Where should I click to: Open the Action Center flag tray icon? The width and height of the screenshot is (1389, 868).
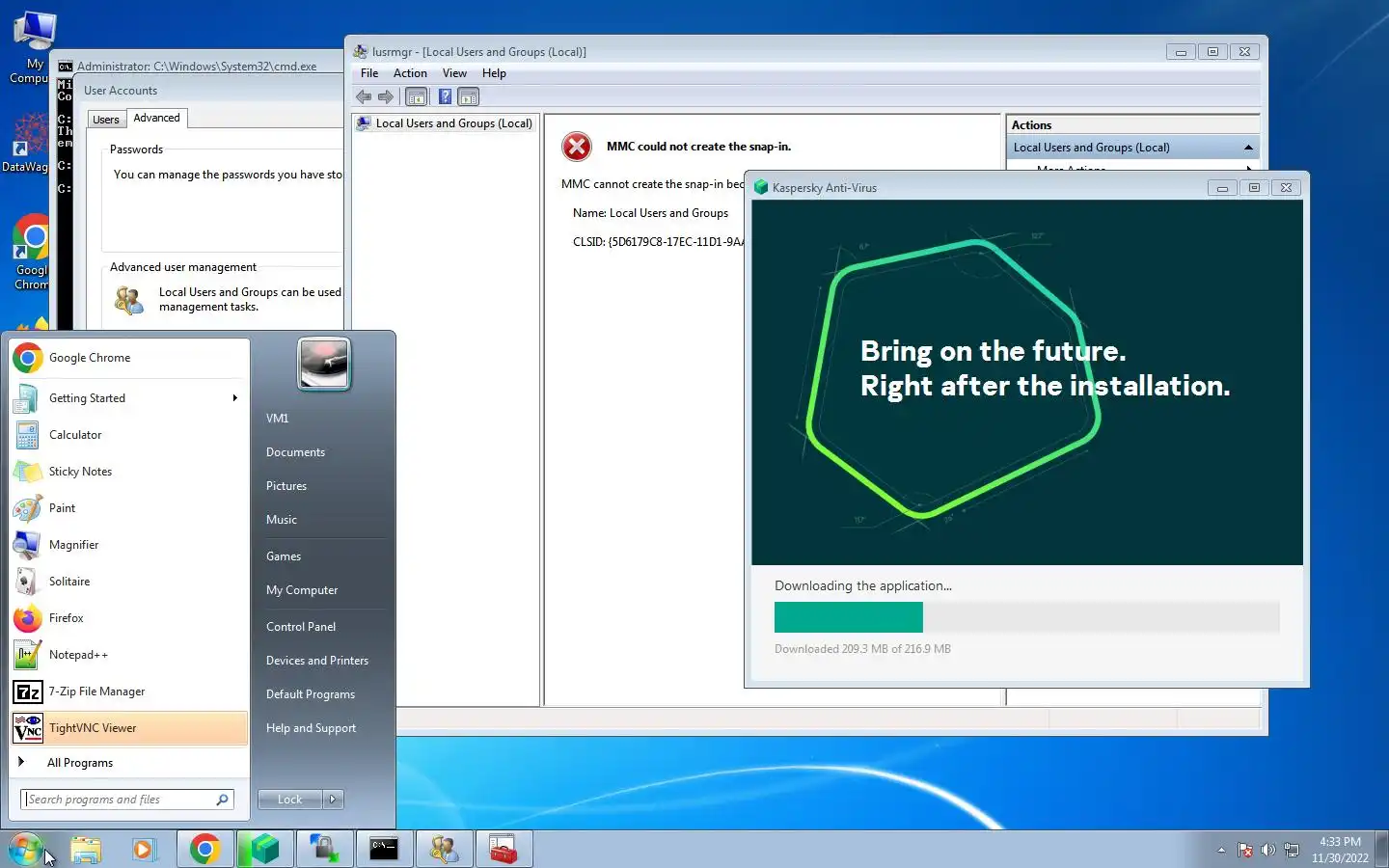click(1245, 850)
